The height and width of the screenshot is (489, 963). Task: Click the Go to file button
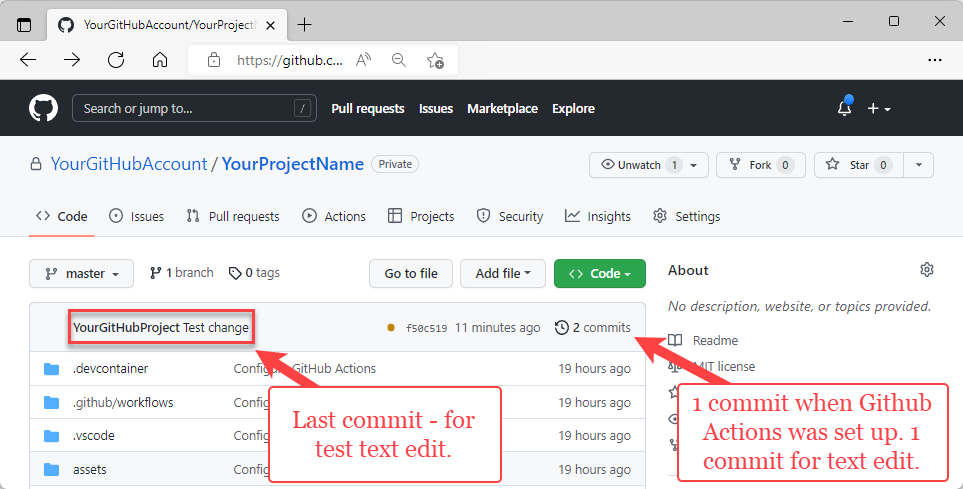[x=411, y=273]
